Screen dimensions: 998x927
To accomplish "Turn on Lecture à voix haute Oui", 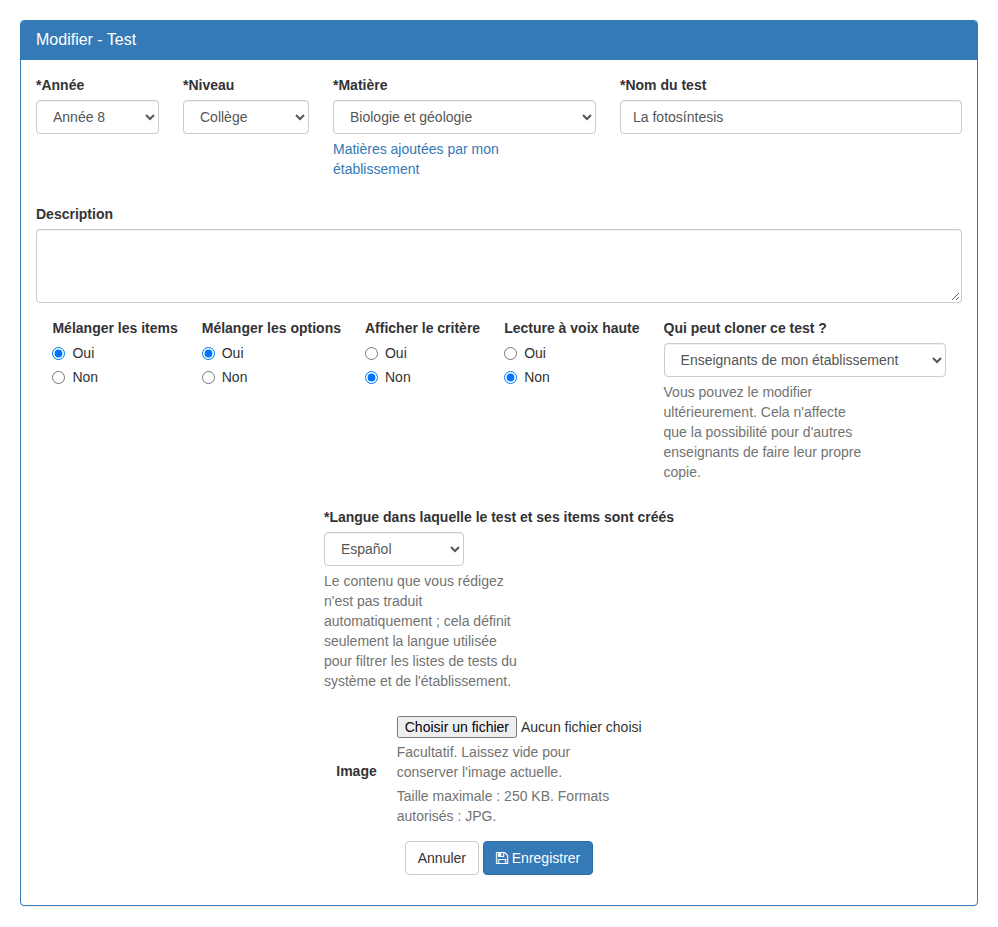I will pyautogui.click(x=510, y=353).
